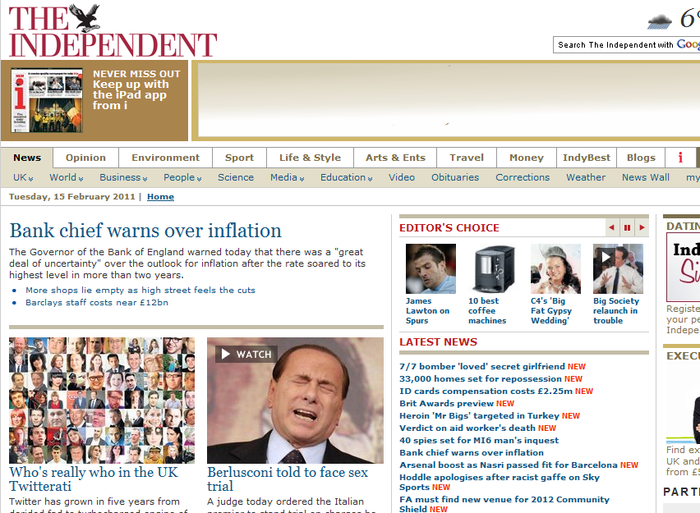This screenshot has height=513, width=700.
Task: Click the weather cloud icon
Action: point(660,21)
